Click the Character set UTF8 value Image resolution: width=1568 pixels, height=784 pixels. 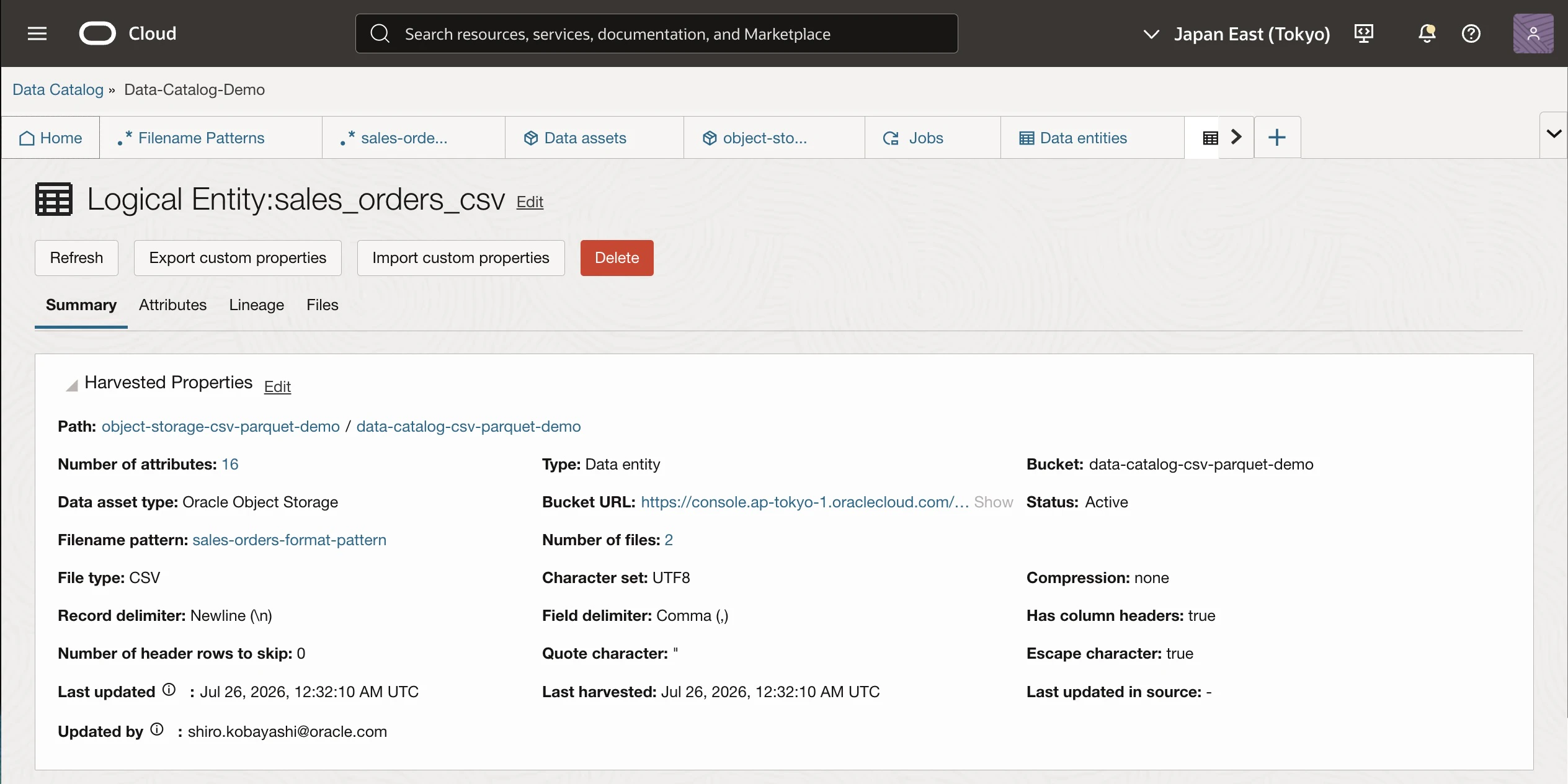pos(671,577)
